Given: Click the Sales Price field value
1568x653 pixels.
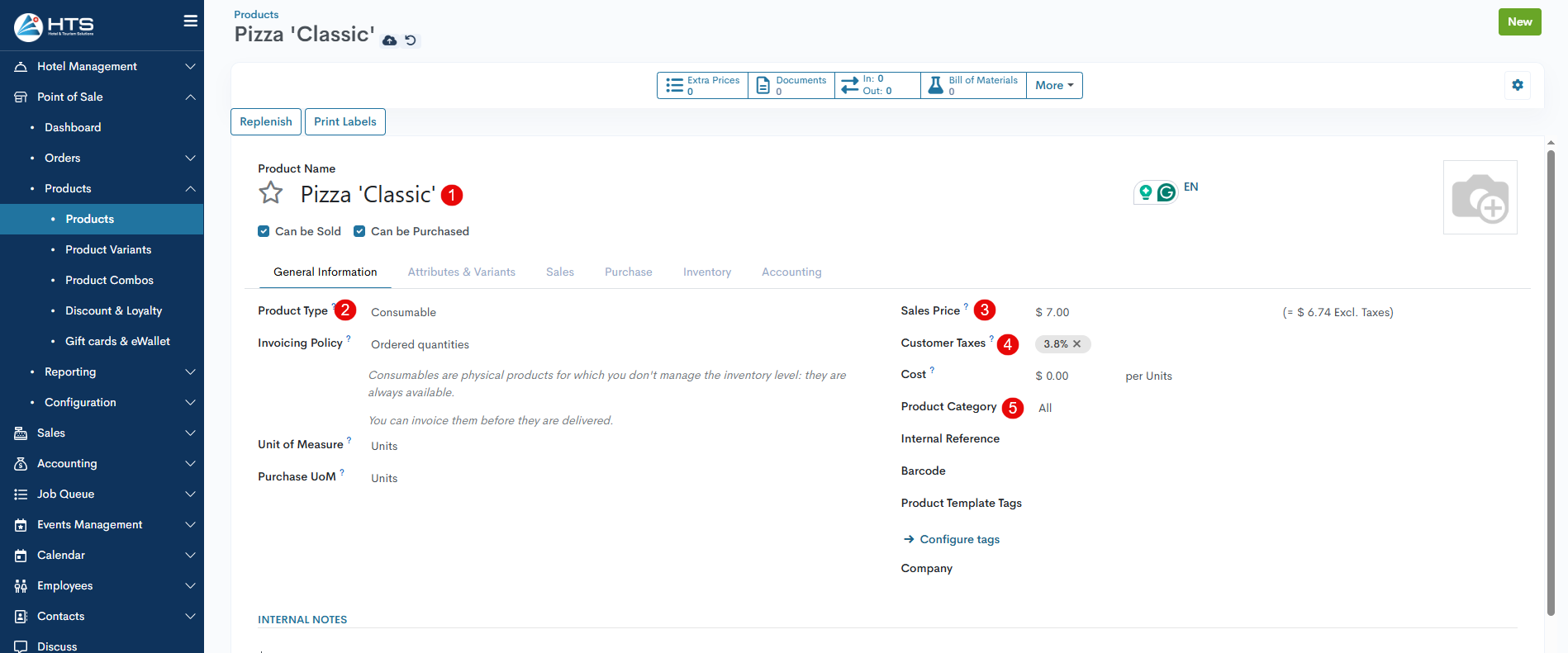Looking at the screenshot, I should pyautogui.click(x=1052, y=312).
